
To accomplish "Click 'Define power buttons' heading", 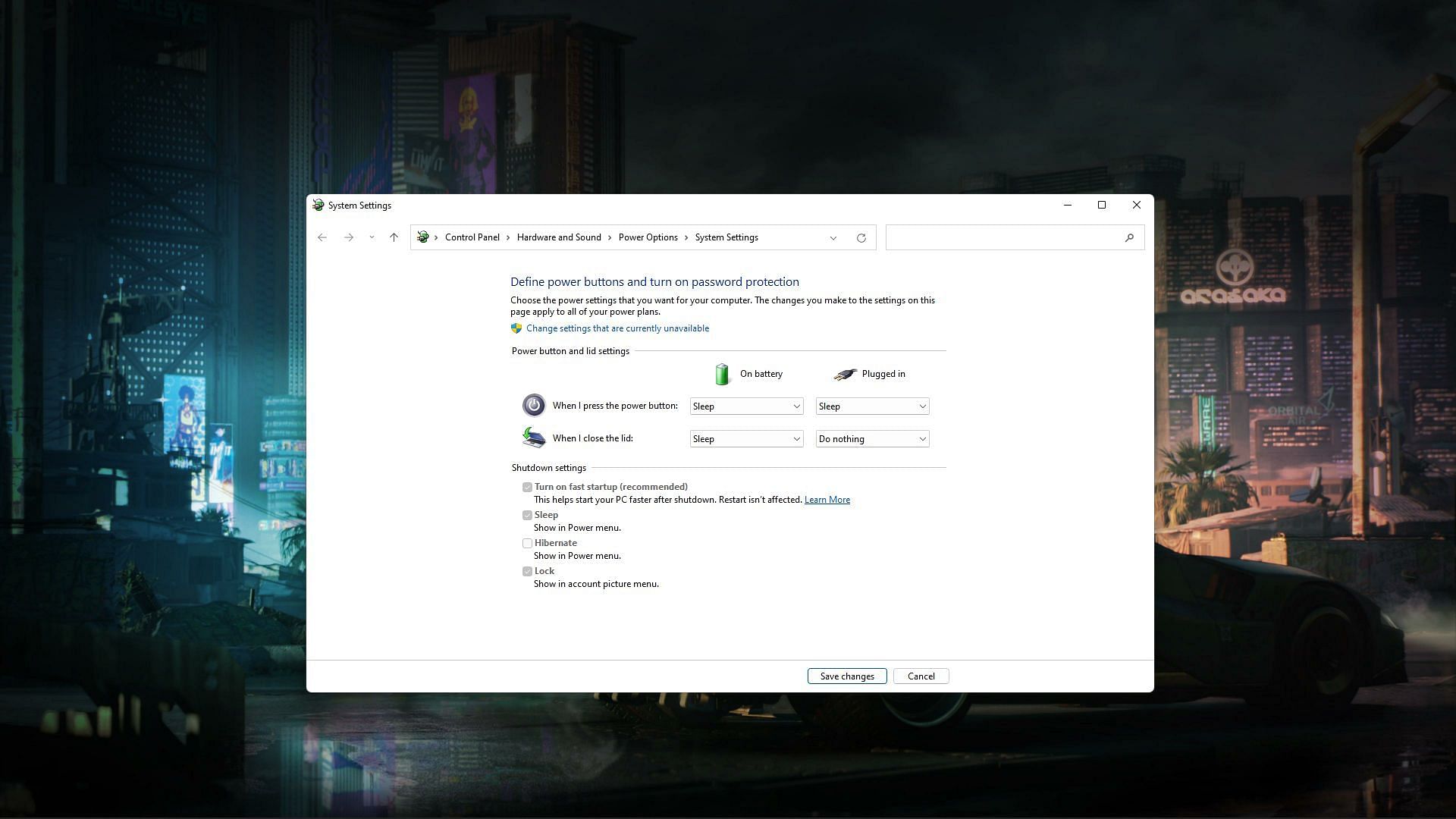I will coord(654,282).
